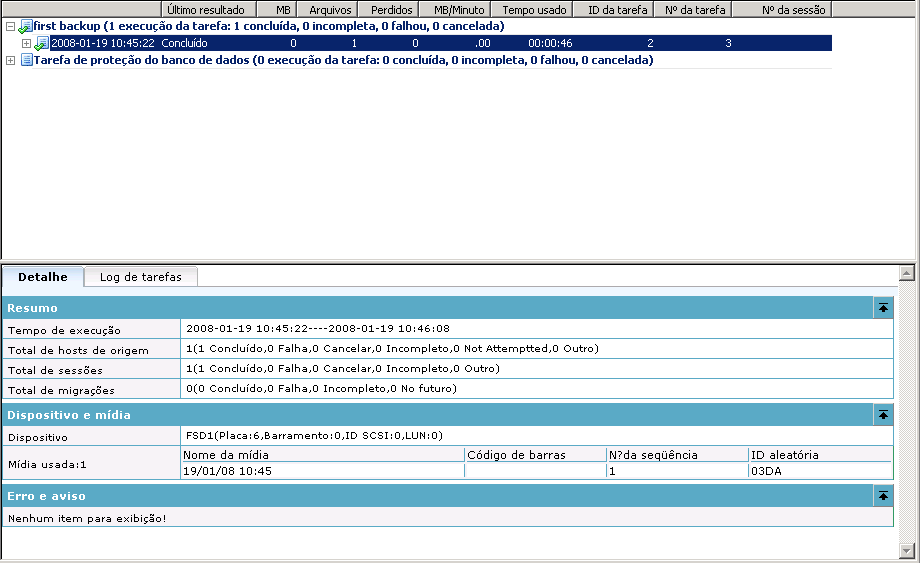Expand the 2008-01-19 10:45:22 job entry
Image resolution: width=920 pixels, height=563 pixels.
point(26,43)
